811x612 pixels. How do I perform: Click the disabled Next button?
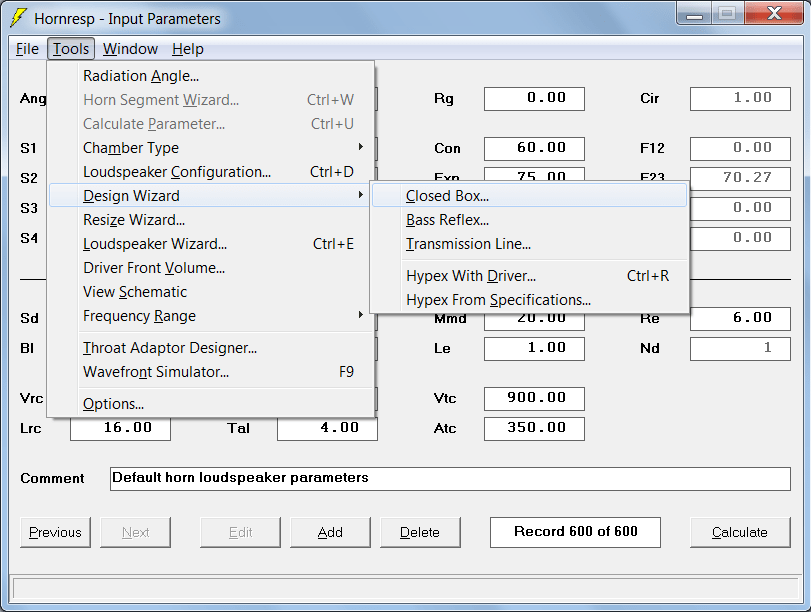(136, 532)
